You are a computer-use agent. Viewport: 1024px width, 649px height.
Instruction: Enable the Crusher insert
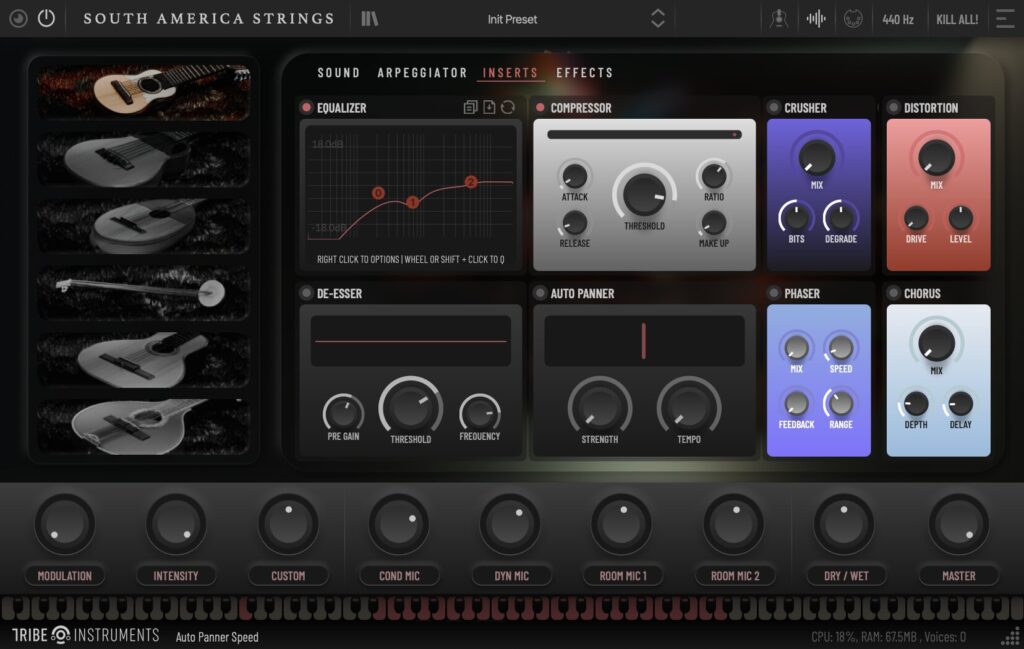[774, 108]
